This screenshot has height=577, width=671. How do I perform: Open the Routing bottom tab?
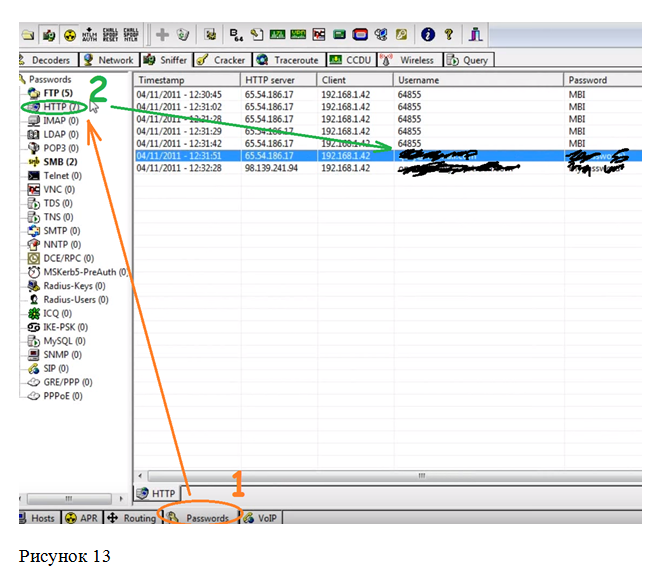tap(132, 518)
